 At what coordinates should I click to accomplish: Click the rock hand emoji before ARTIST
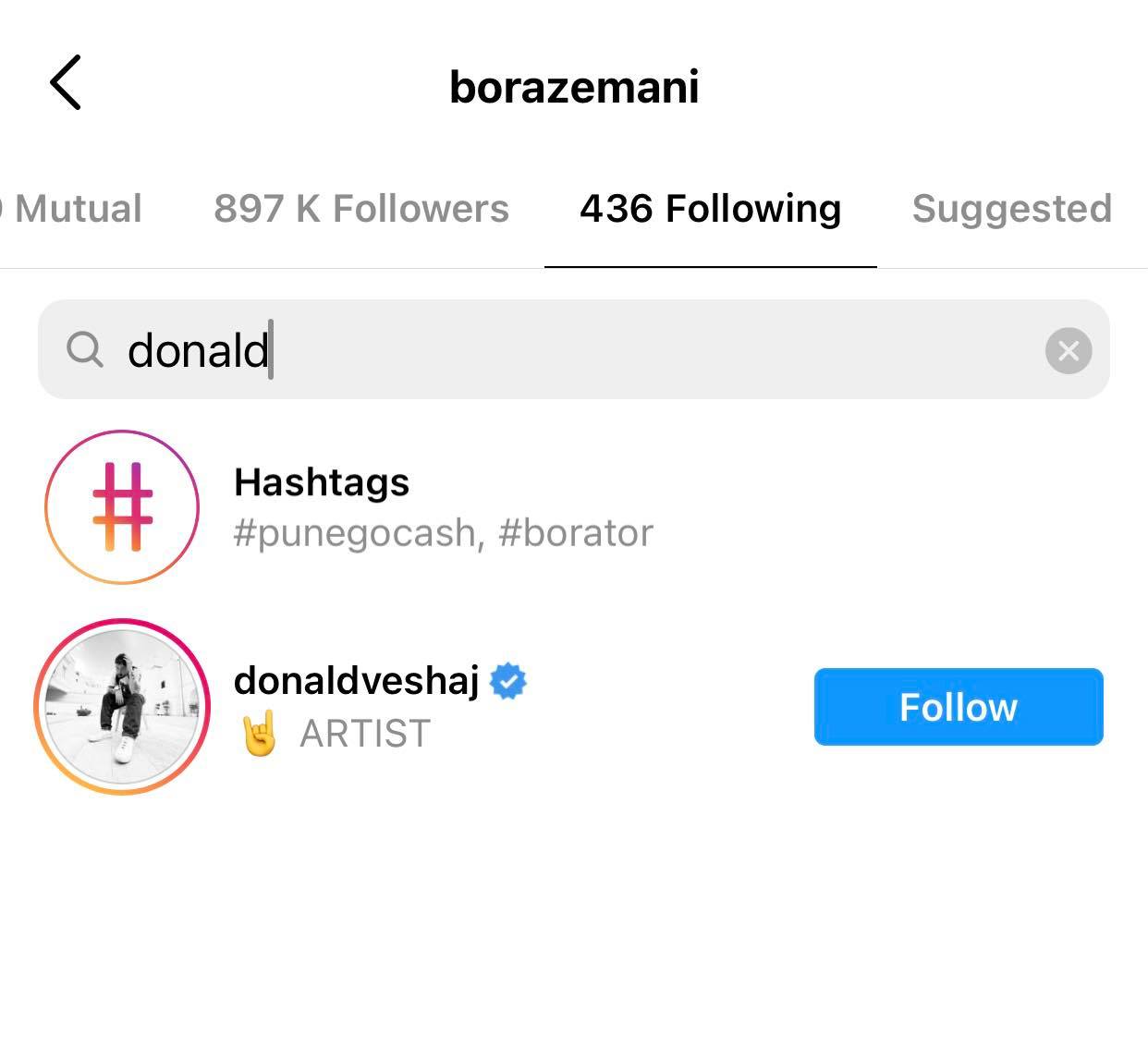pyautogui.click(x=260, y=734)
